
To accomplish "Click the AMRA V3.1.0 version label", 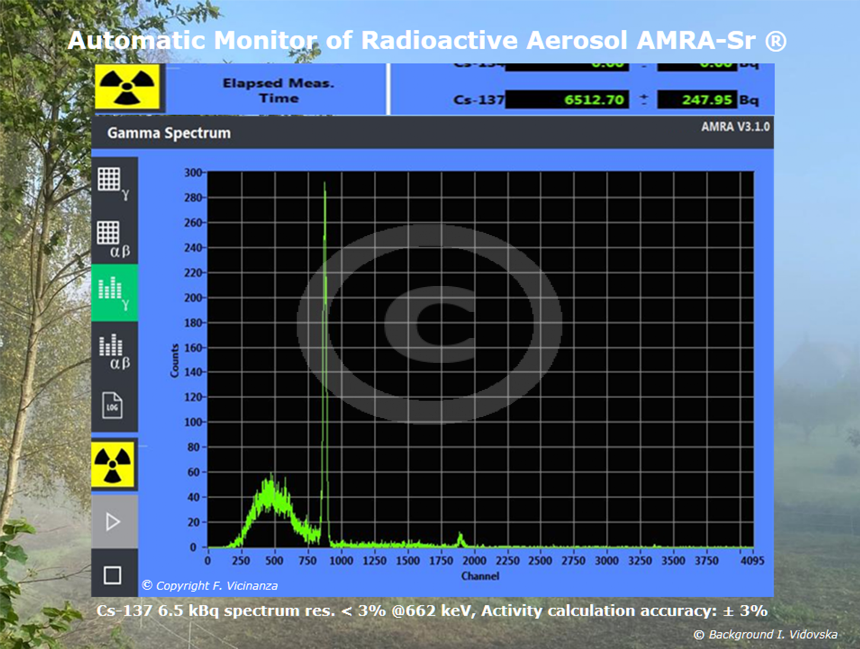I will coord(735,127).
